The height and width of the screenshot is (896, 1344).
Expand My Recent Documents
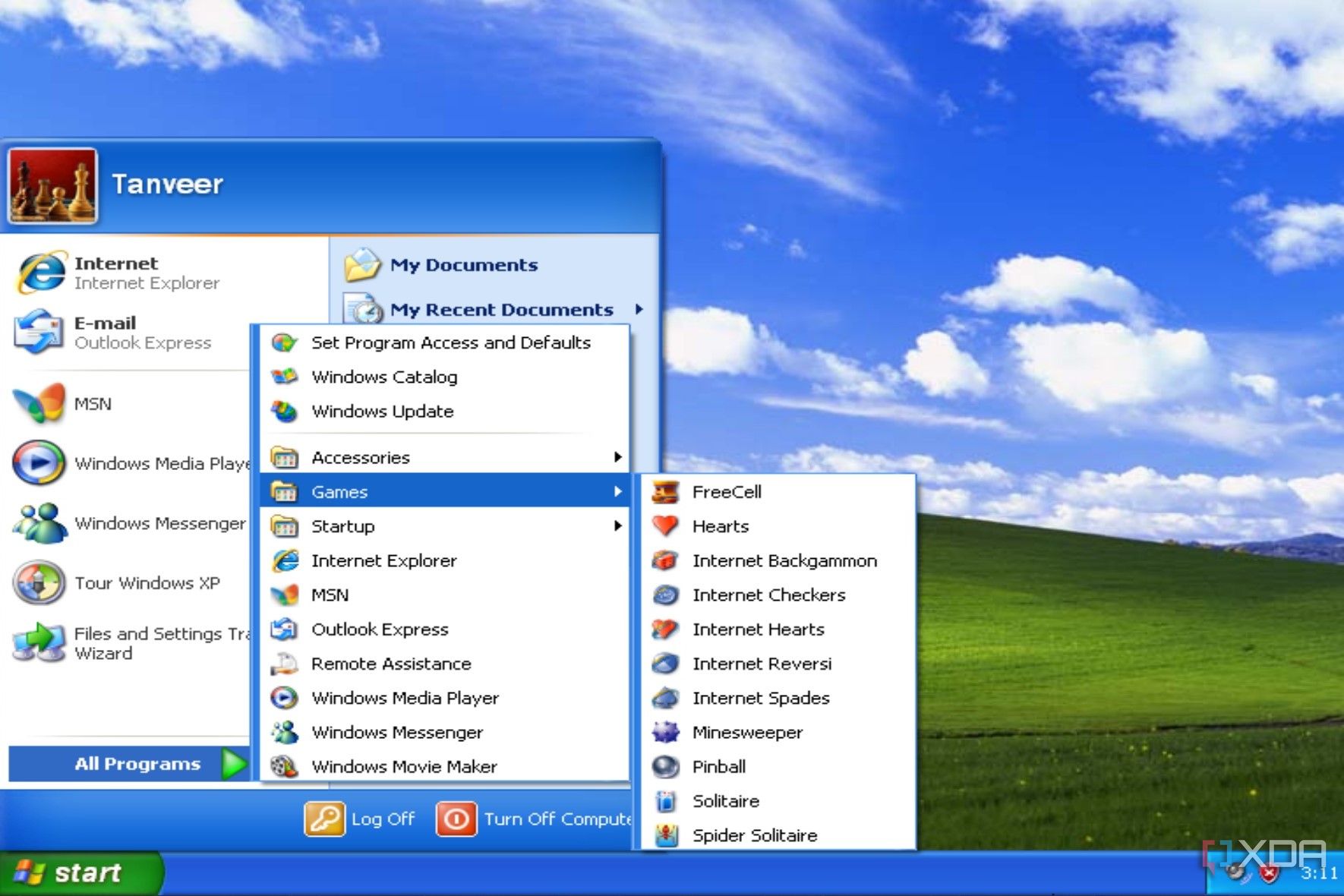(501, 309)
